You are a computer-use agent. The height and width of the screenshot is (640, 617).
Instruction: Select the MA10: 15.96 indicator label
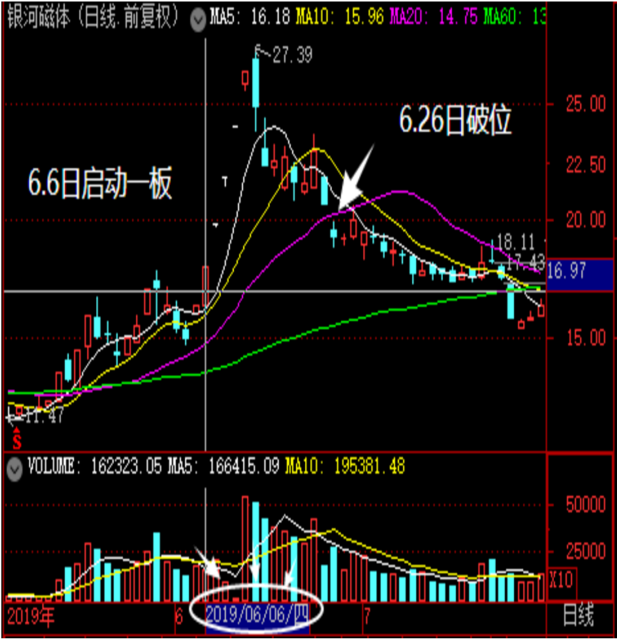(340, 17)
